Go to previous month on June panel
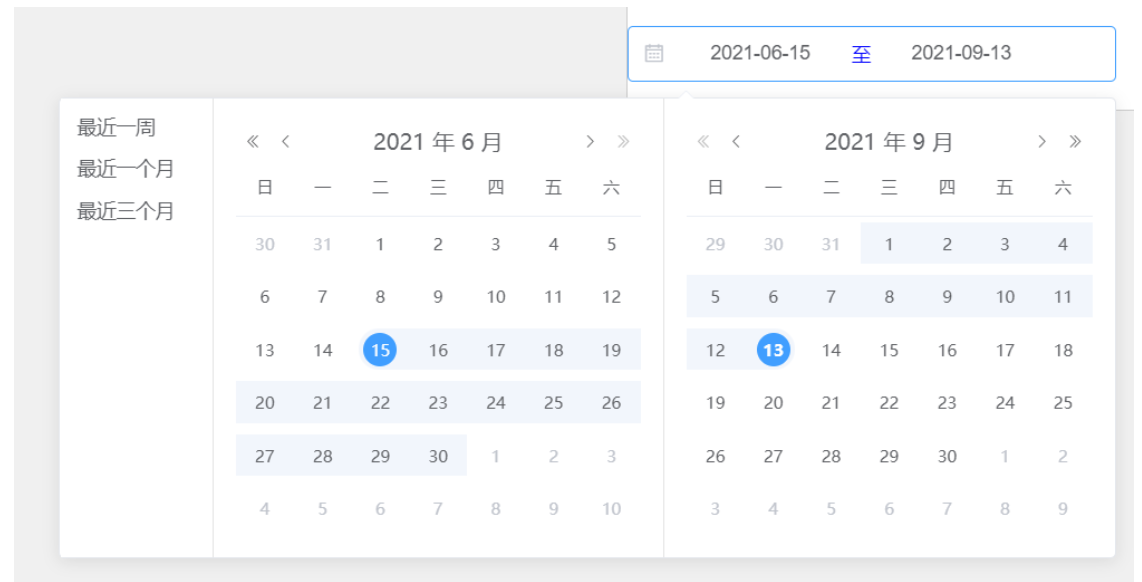The height and width of the screenshot is (582, 1142). (286, 142)
